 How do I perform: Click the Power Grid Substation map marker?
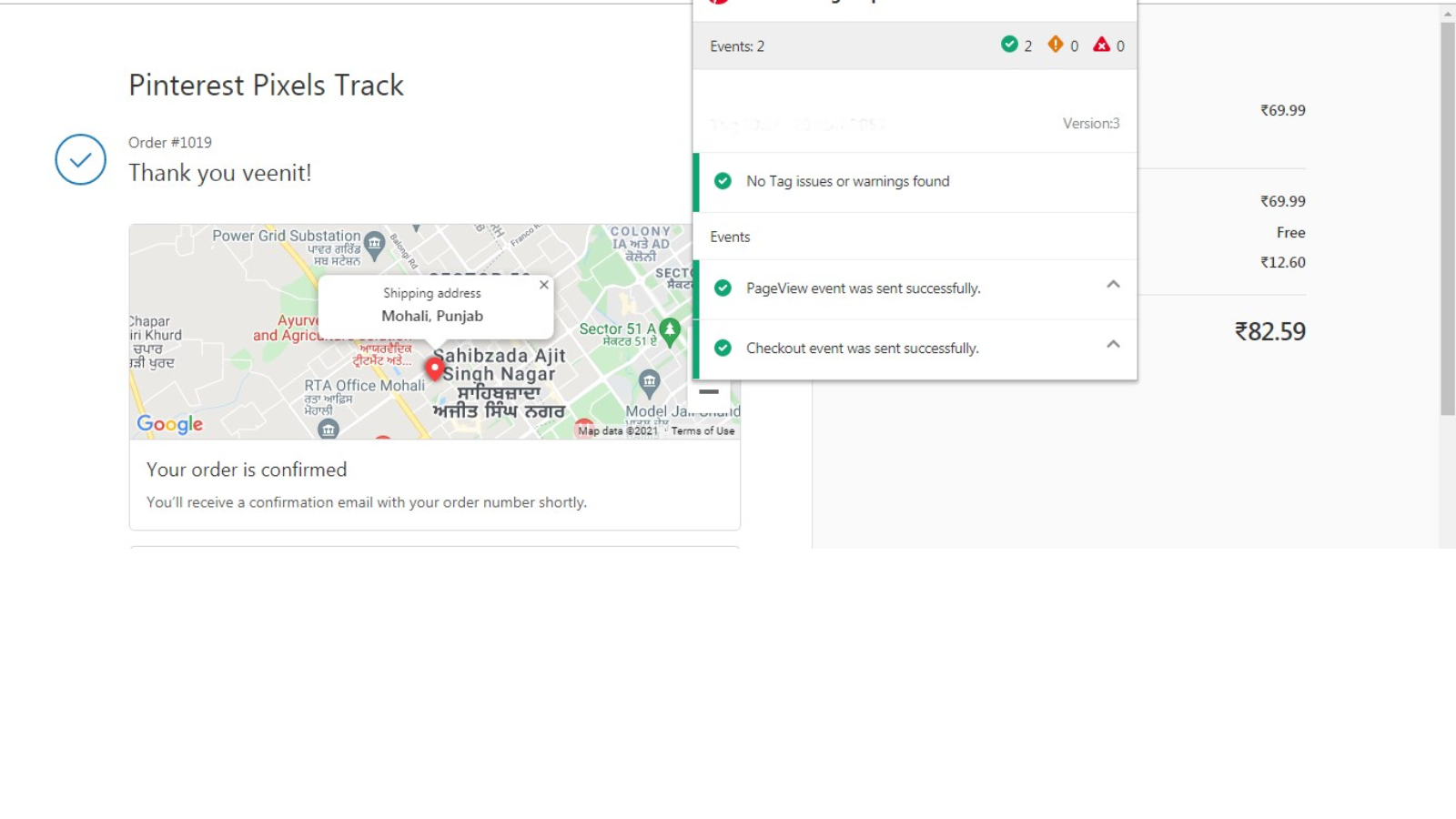(x=374, y=244)
